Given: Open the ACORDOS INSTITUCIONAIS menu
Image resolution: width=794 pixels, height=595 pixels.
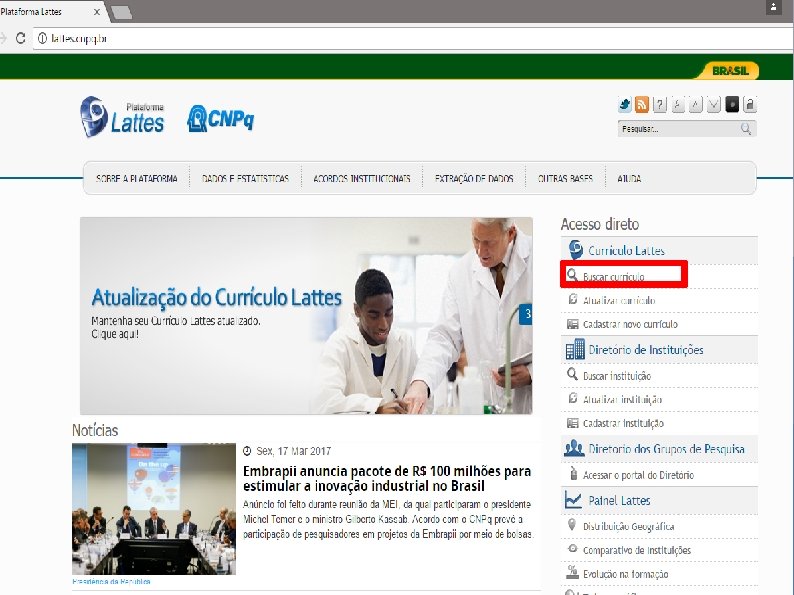Looking at the screenshot, I should (362, 178).
